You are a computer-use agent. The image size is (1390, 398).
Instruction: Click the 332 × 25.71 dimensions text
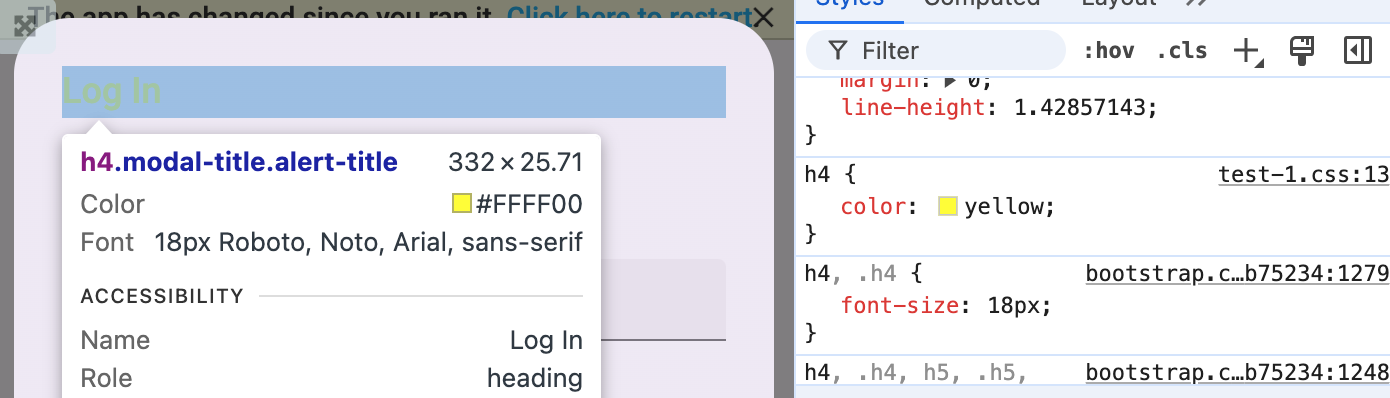pyautogui.click(x=515, y=162)
